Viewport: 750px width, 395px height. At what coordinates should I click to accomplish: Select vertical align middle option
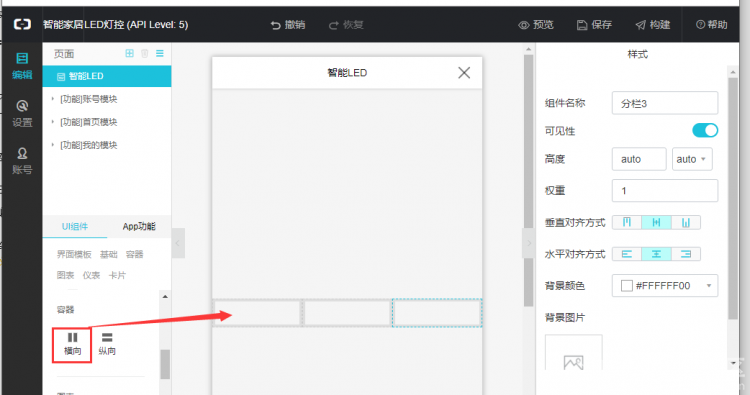click(656, 222)
